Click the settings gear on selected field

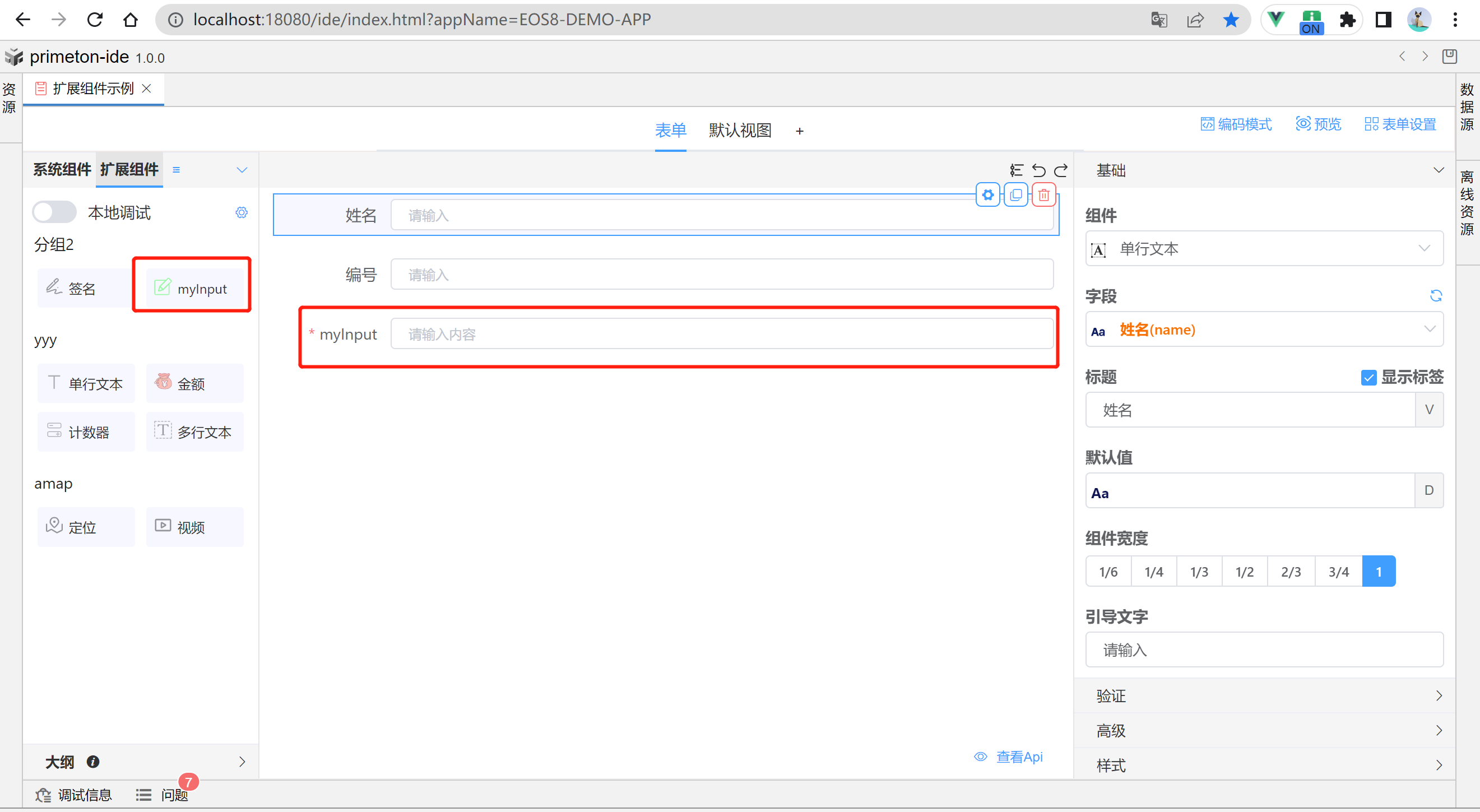coord(987,196)
